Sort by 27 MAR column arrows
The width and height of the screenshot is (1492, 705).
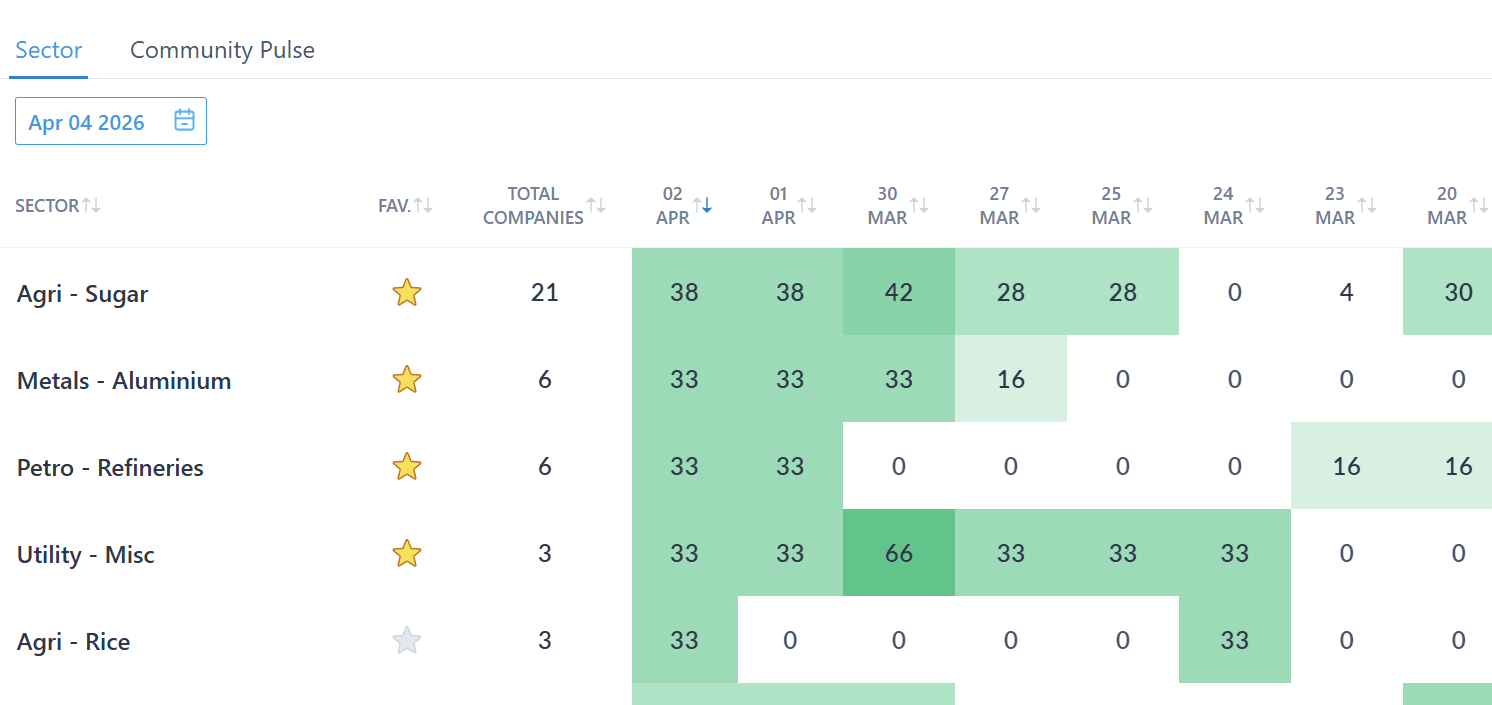pos(1031,205)
